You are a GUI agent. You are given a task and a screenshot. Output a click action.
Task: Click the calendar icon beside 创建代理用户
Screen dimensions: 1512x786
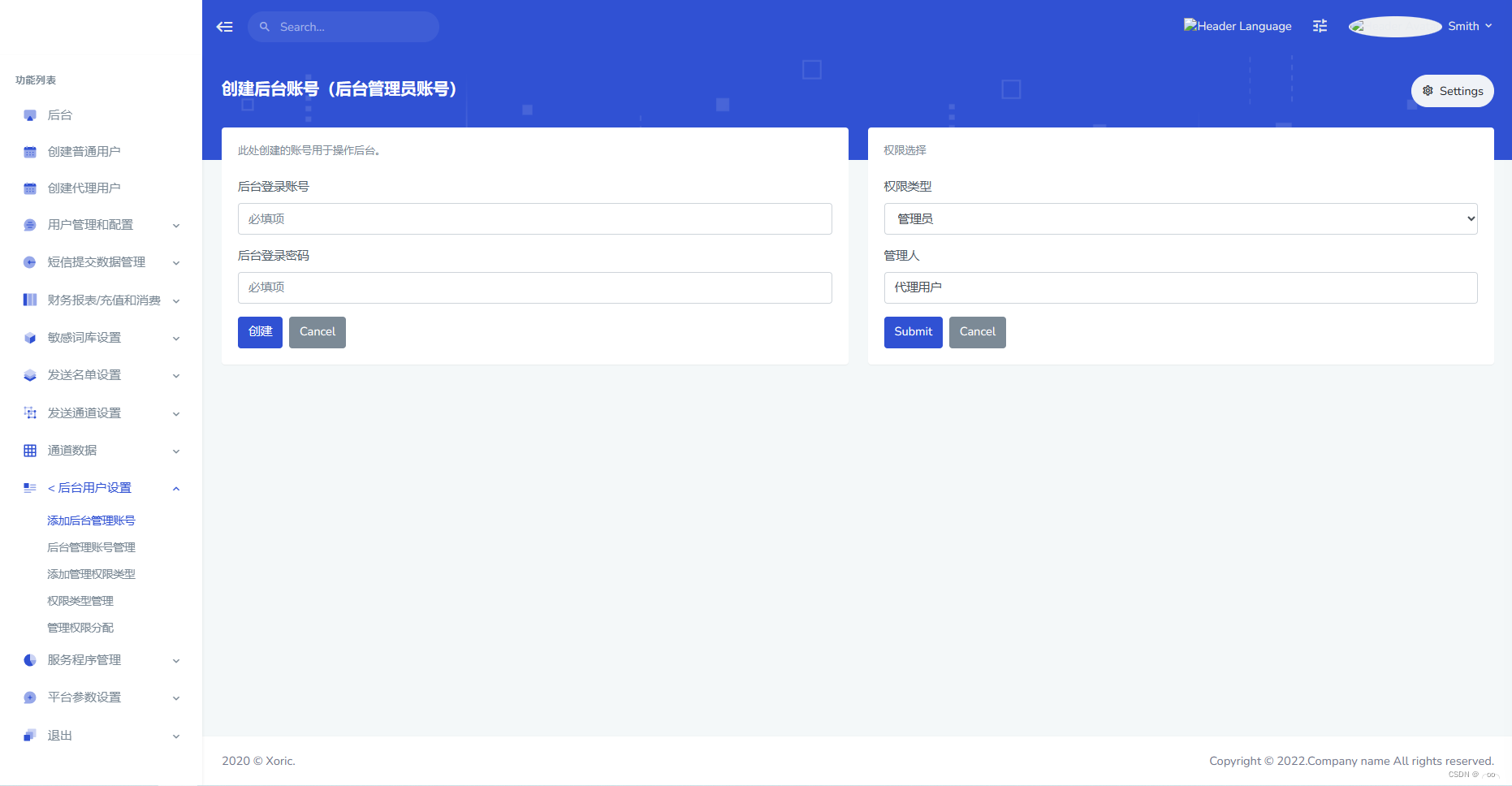click(x=30, y=188)
